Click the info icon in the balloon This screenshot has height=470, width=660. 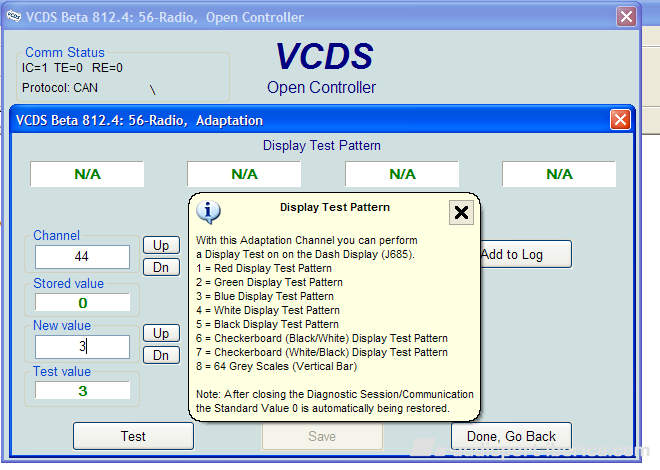point(208,212)
